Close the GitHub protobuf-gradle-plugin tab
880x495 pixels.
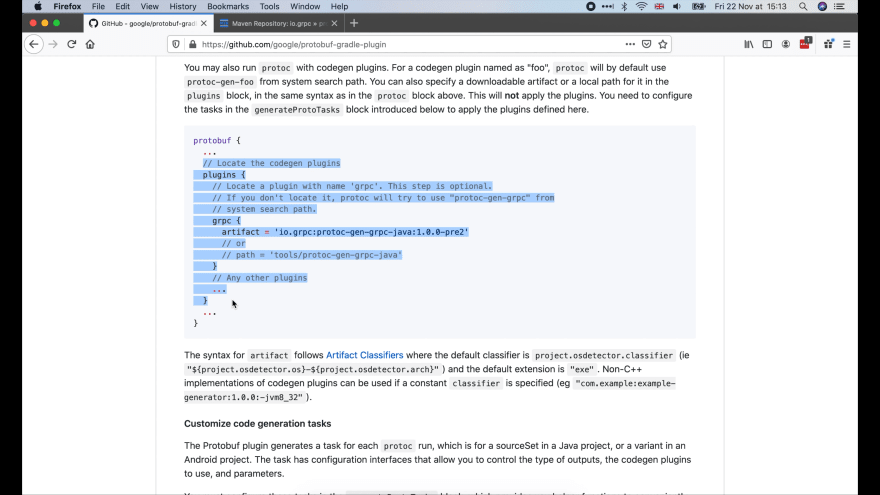tap(204, 23)
